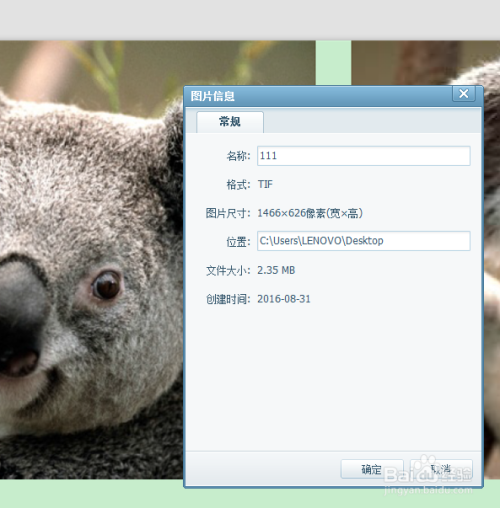Viewport: 500px width, 508px height.
Task: Cancel with the 取消 button
Action: [x=441, y=469]
